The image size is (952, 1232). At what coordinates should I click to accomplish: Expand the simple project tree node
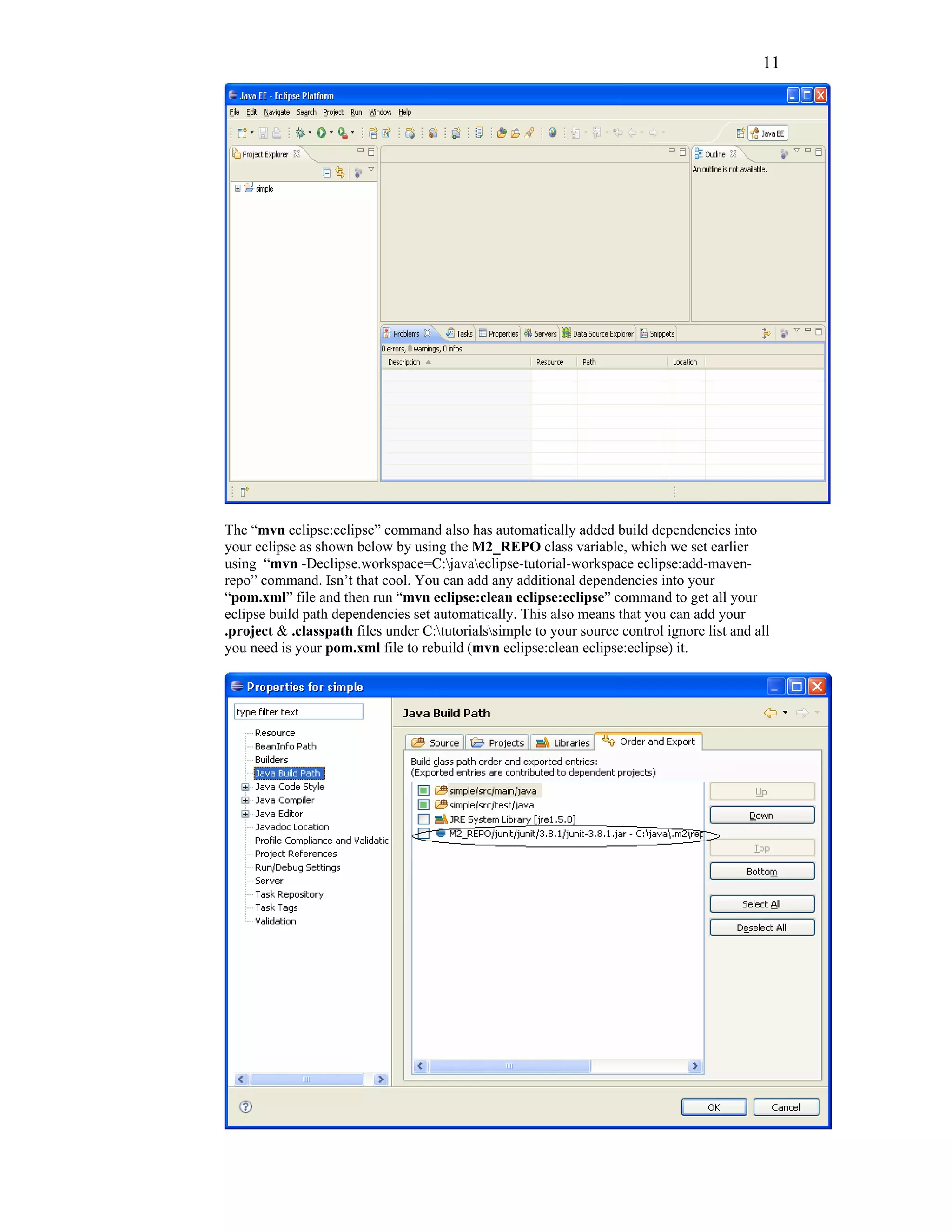click(238, 188)
